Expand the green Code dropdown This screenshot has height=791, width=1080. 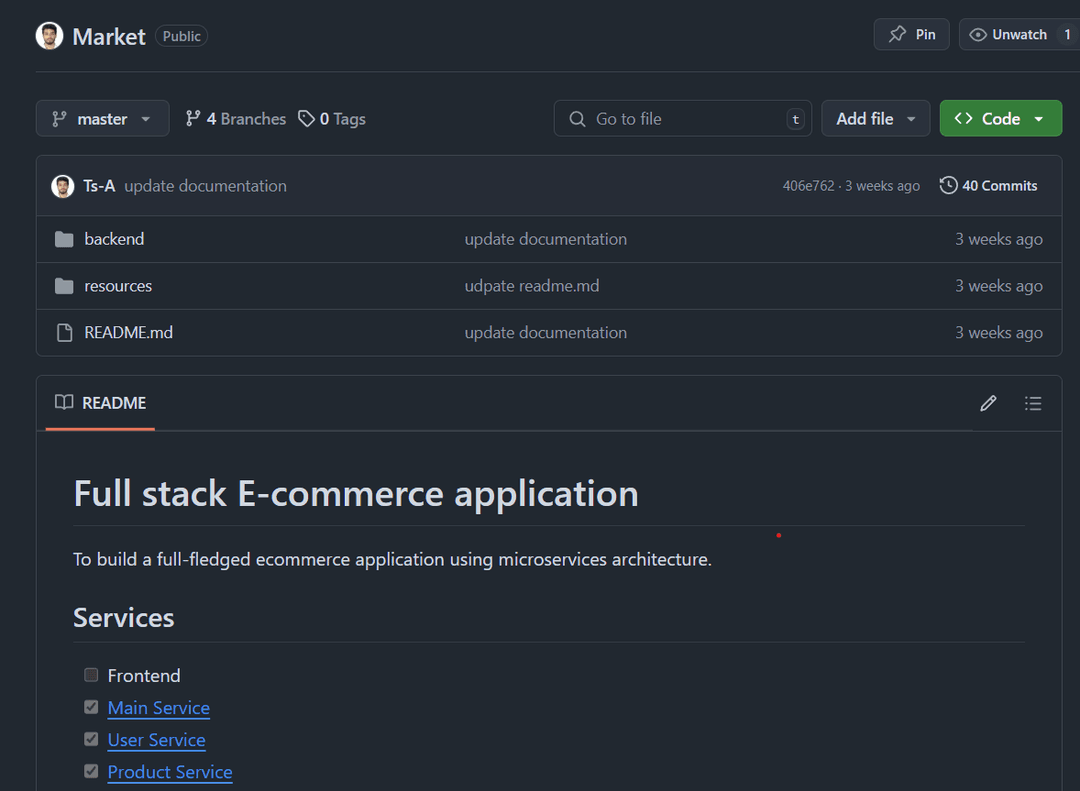pos(1000,119)
